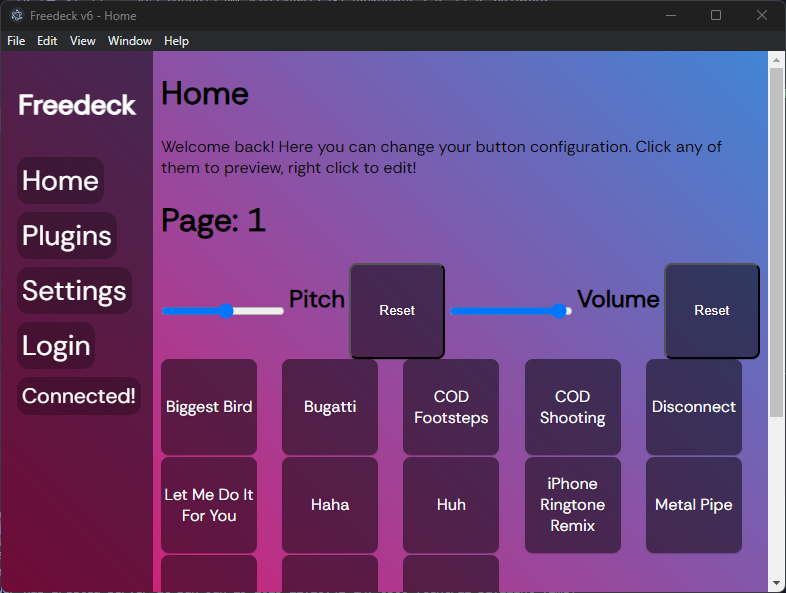Open the Help menu
The height and width of the screenshot is (593, 786).
click(176, 41)
